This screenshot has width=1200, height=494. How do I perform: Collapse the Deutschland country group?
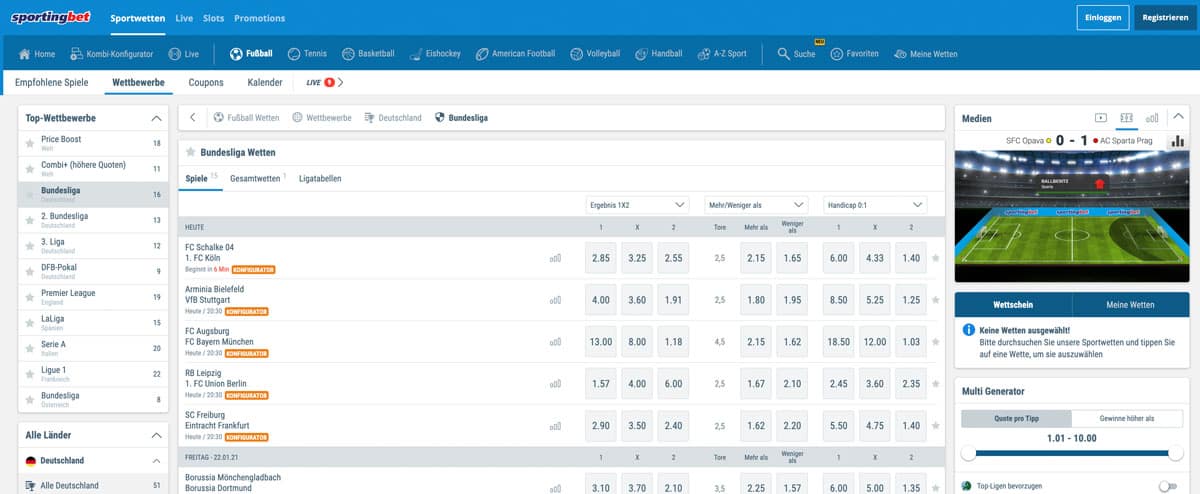156,461
